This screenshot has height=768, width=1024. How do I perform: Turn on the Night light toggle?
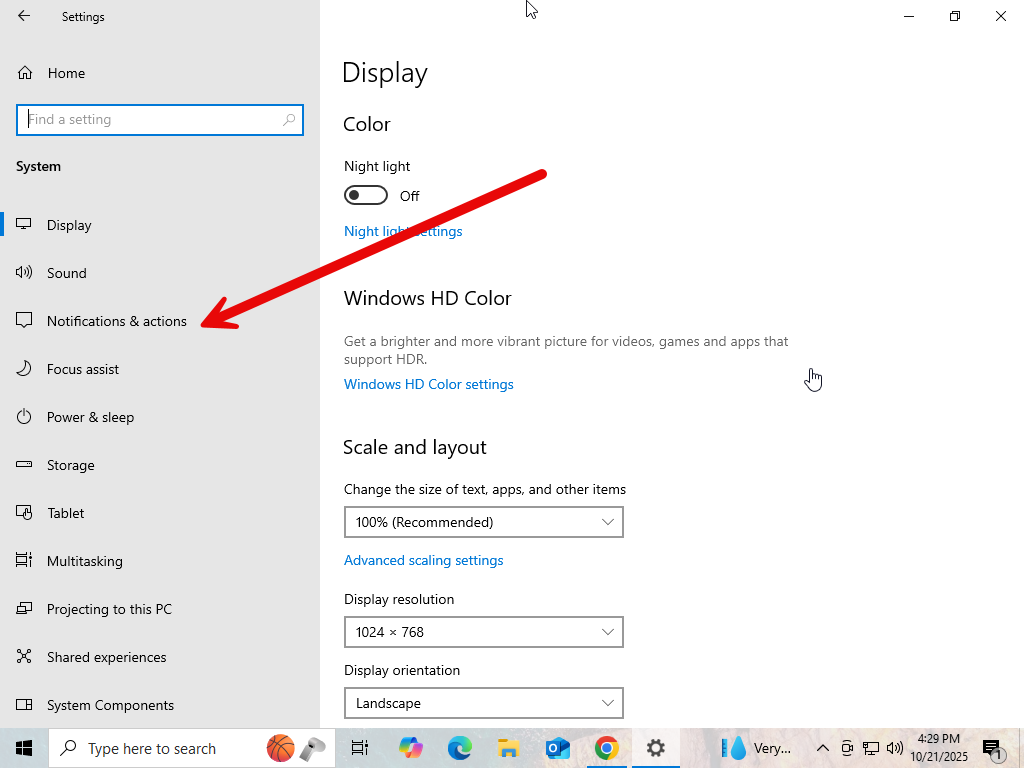click(366, 195)
